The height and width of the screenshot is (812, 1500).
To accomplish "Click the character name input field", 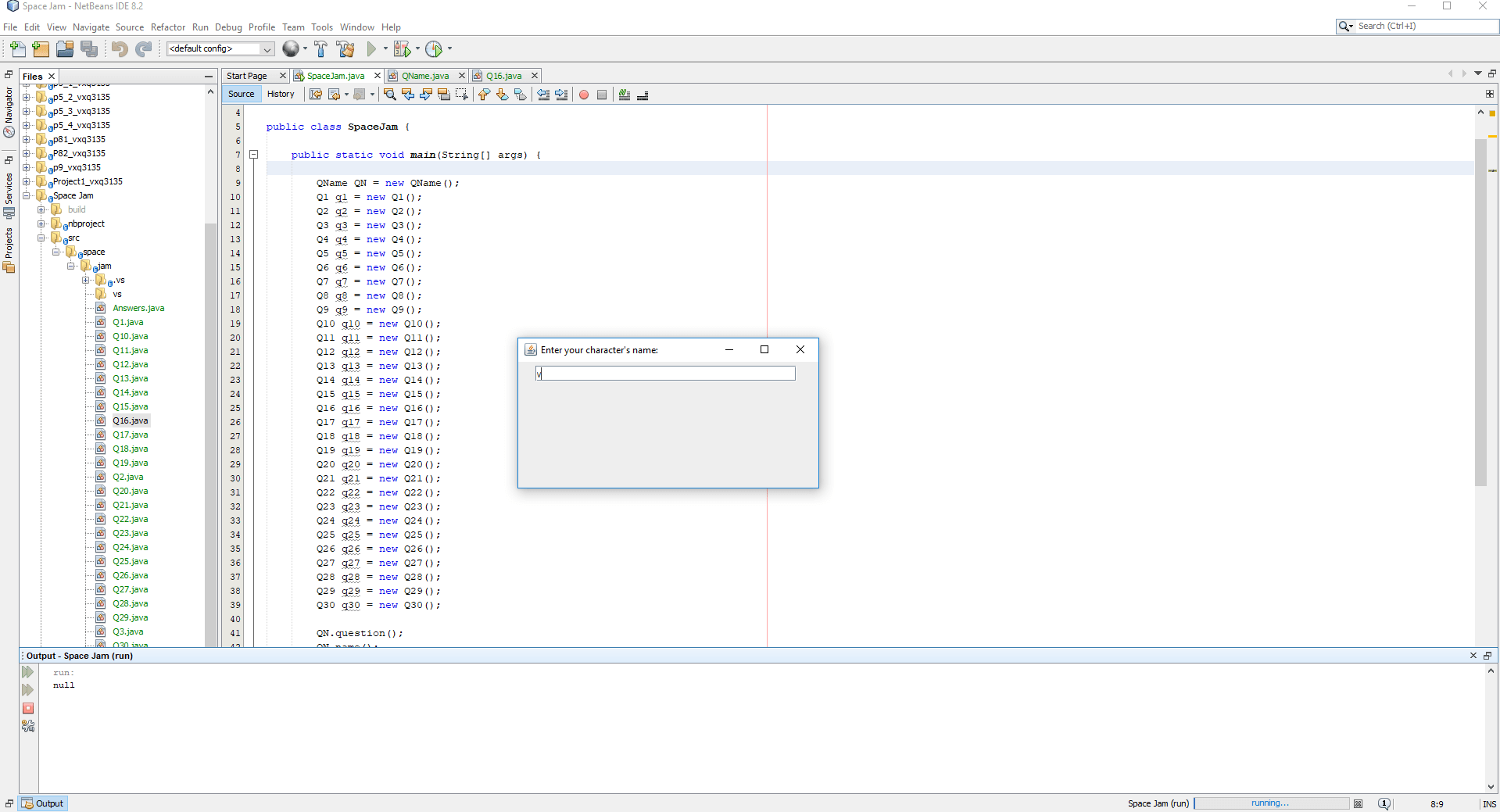I will (x=665, y=374).
